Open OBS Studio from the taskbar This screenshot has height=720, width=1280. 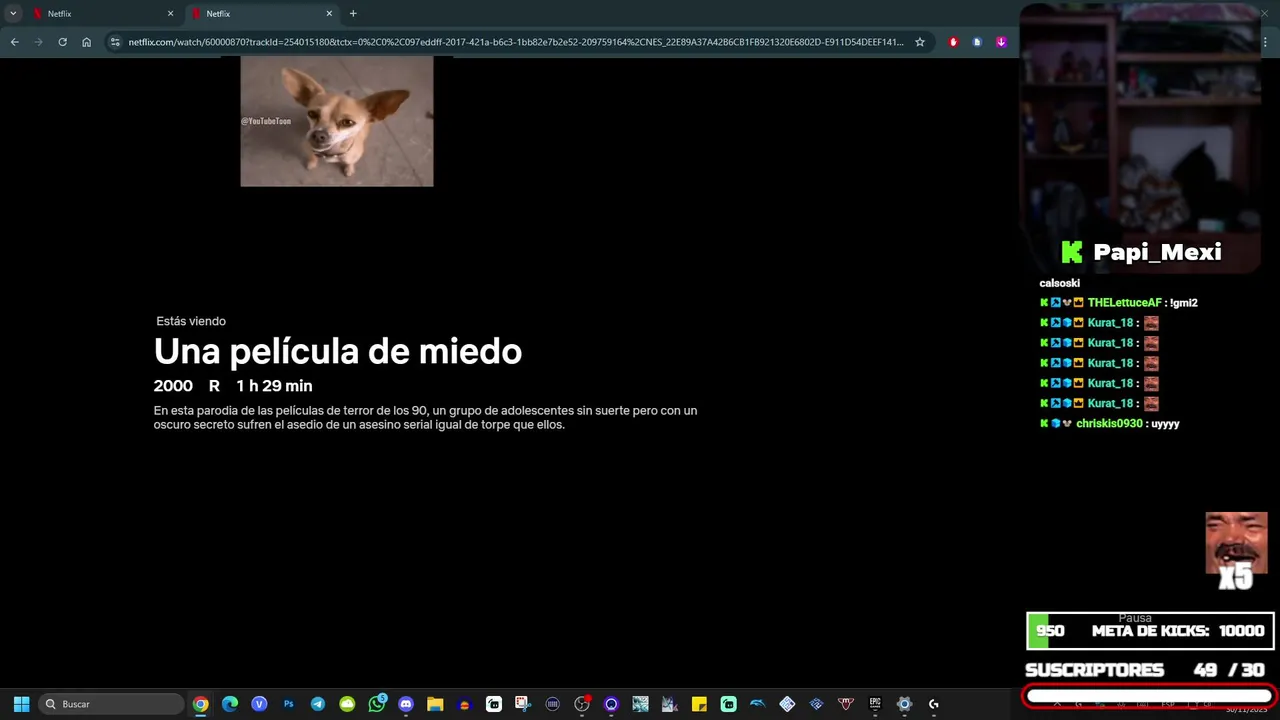(x=582, y=704)
